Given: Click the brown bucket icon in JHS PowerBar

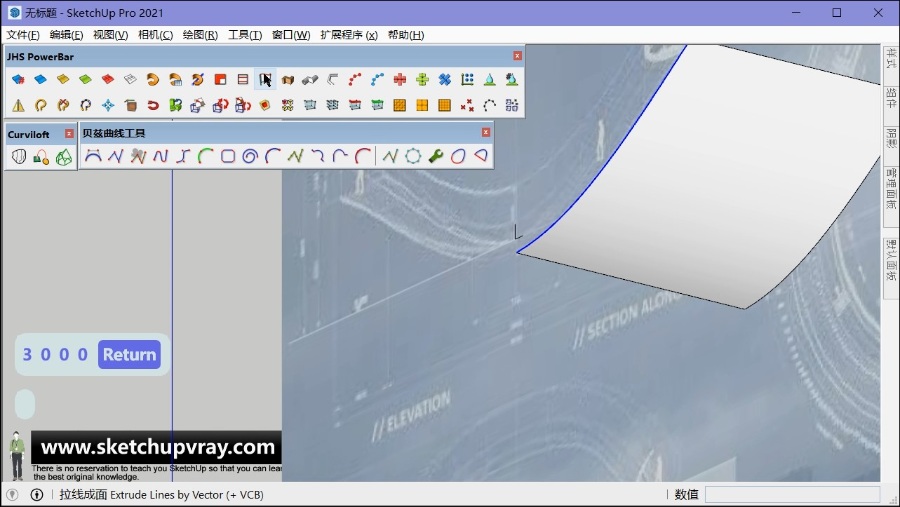Looking at the screenshot, I should click(x=130, y=105).
